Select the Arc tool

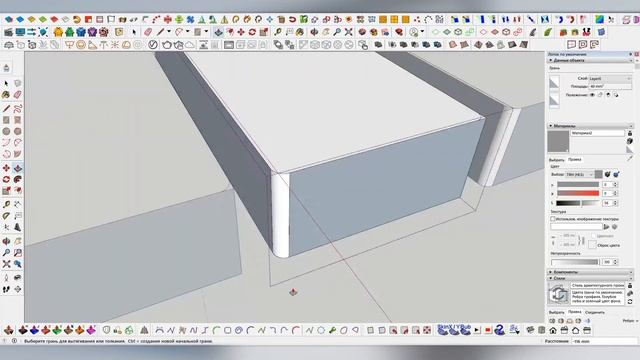click(6, 143)
